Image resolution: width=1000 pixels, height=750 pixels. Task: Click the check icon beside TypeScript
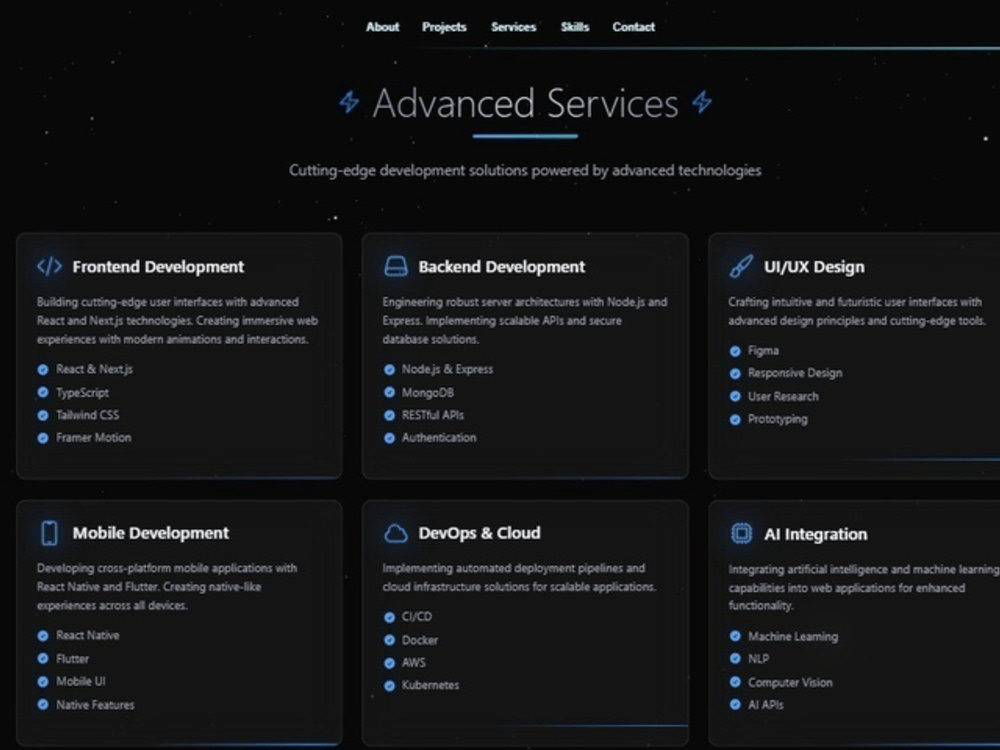coord(43,392)
